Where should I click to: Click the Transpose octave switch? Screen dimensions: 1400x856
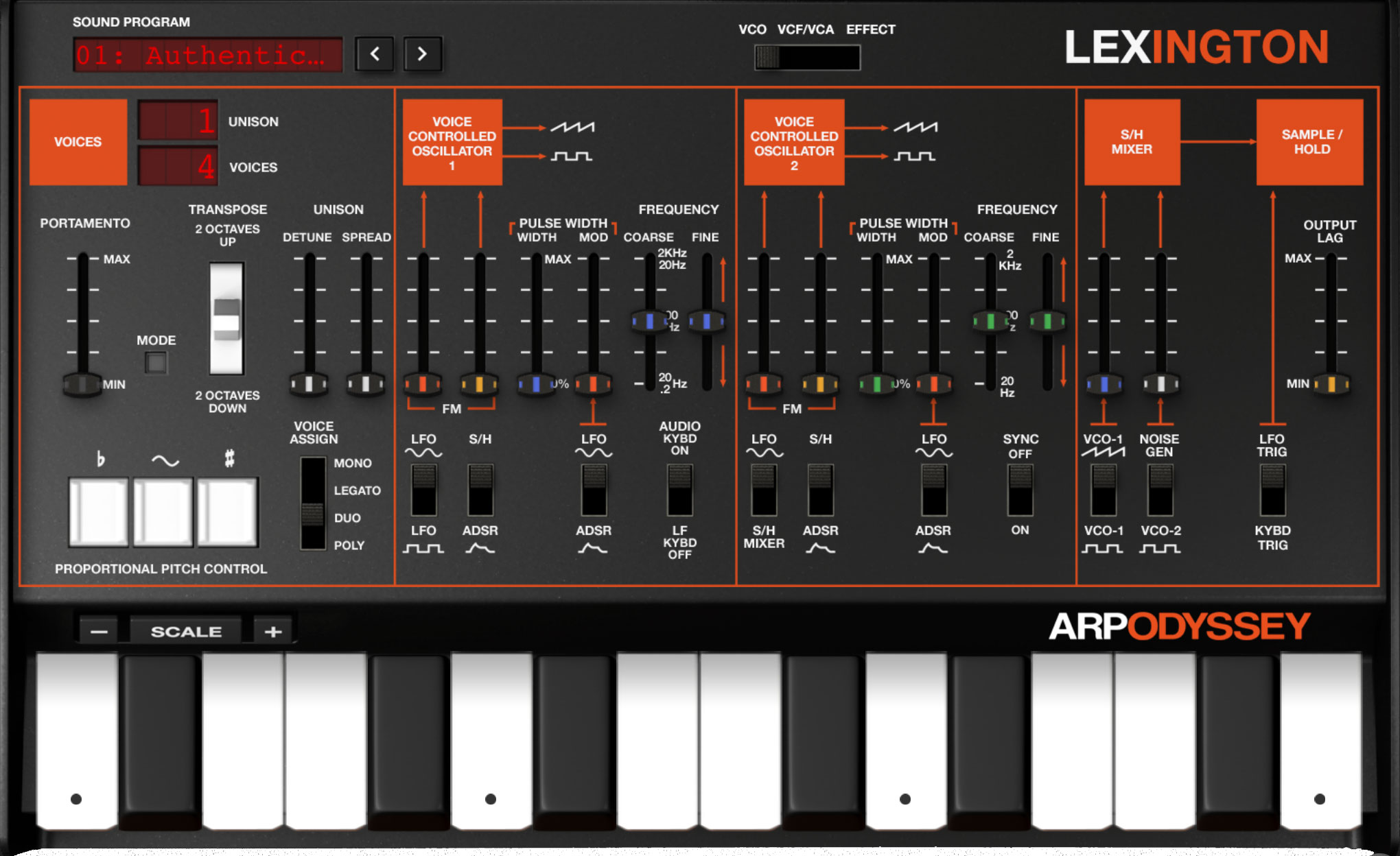226,319
